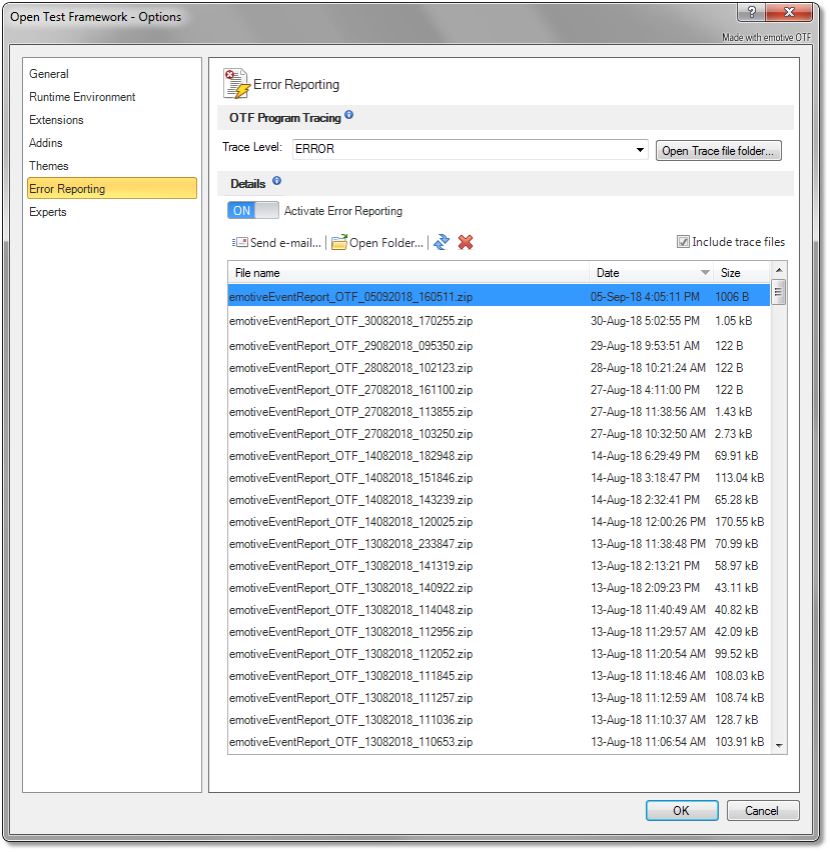
Task: Click scrollbar down arrow in list
Action: click(x=779, y=746)
